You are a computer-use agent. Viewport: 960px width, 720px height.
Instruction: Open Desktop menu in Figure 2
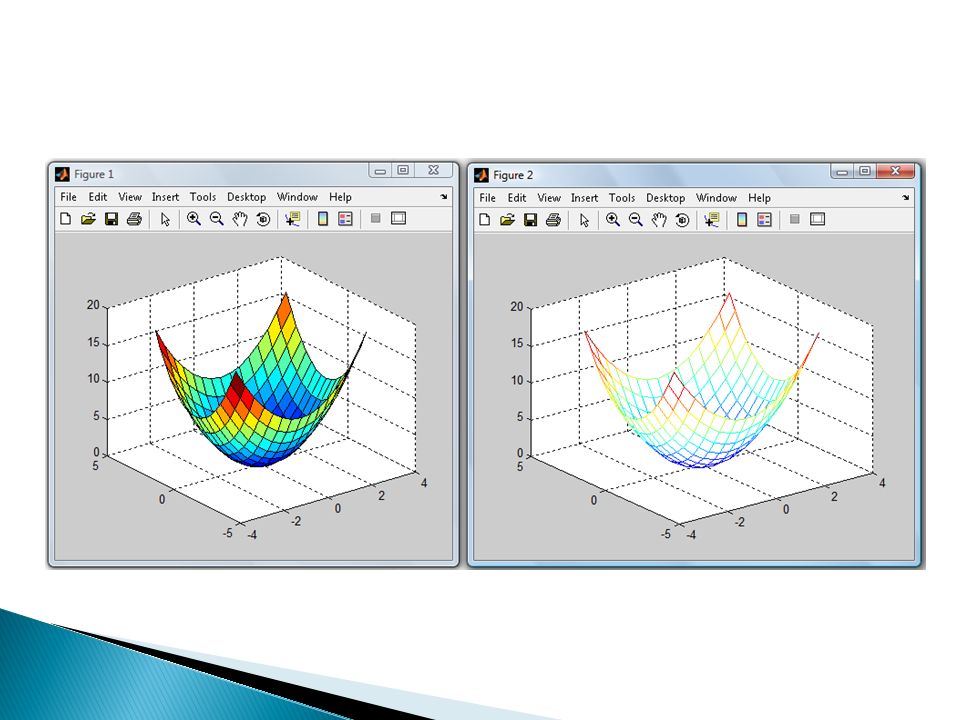tap(666, 198)
